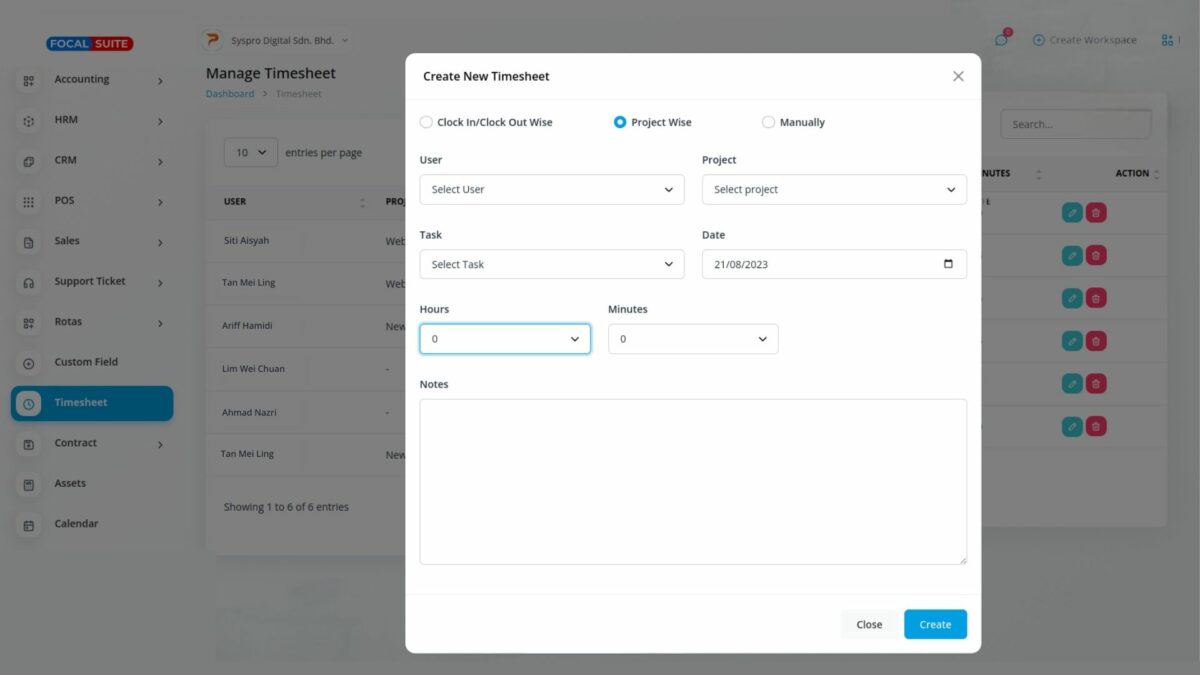Screen dimensions: 1200x675
Task: Open the Support Ticket headset icon
Action: coord(27,281)
